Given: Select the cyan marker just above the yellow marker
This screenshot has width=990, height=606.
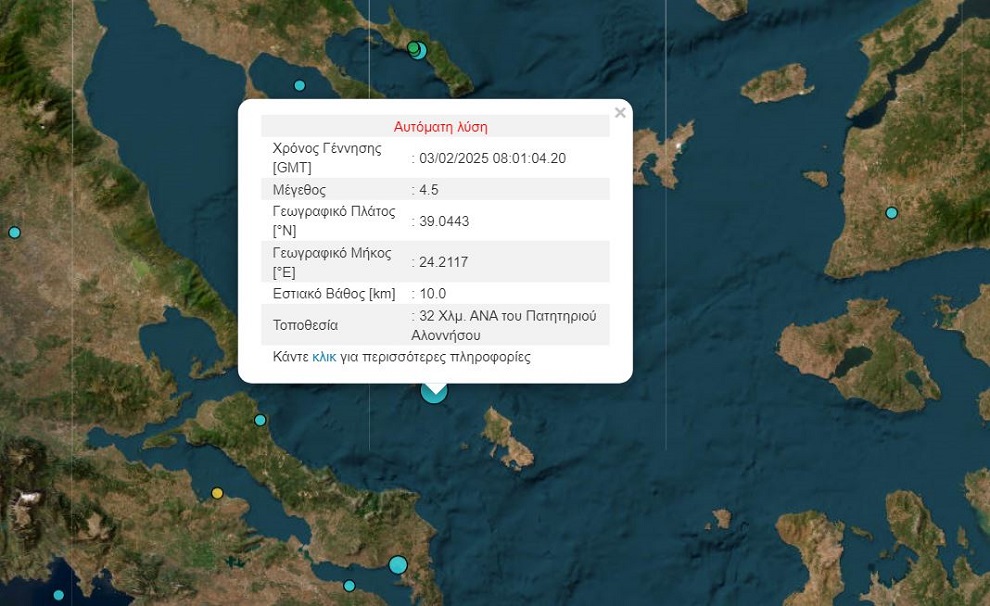Looking at the screenshot, I should (260, 420).
